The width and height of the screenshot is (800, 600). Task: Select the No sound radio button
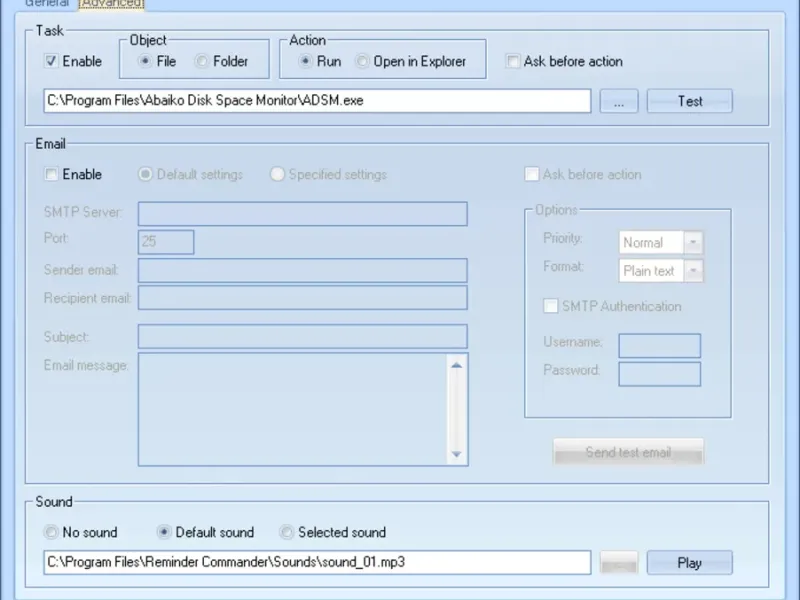[51, 532]
